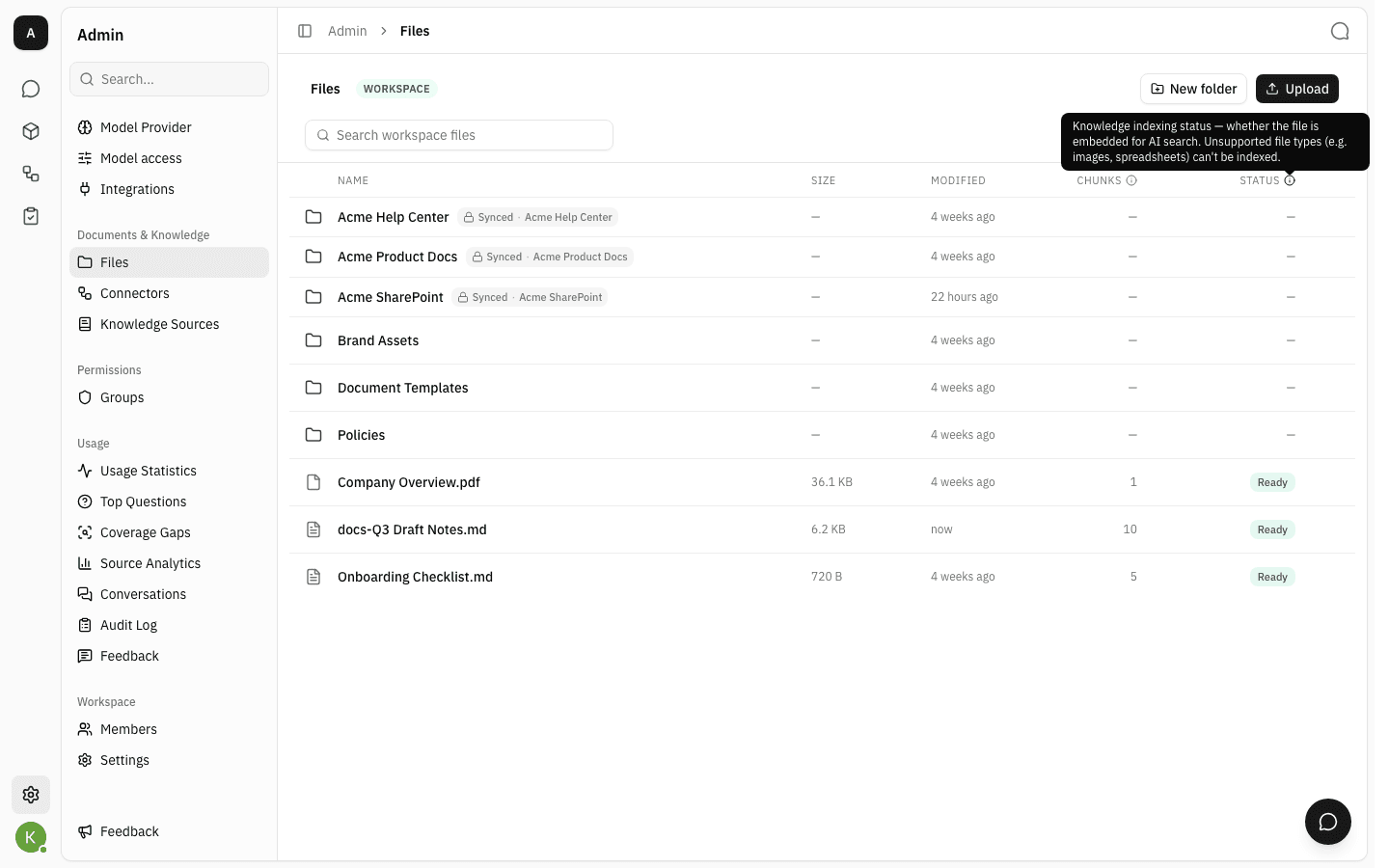Click the Upload button
This screenshot has width=1389, height=868.
click(x=1297, y=89)
